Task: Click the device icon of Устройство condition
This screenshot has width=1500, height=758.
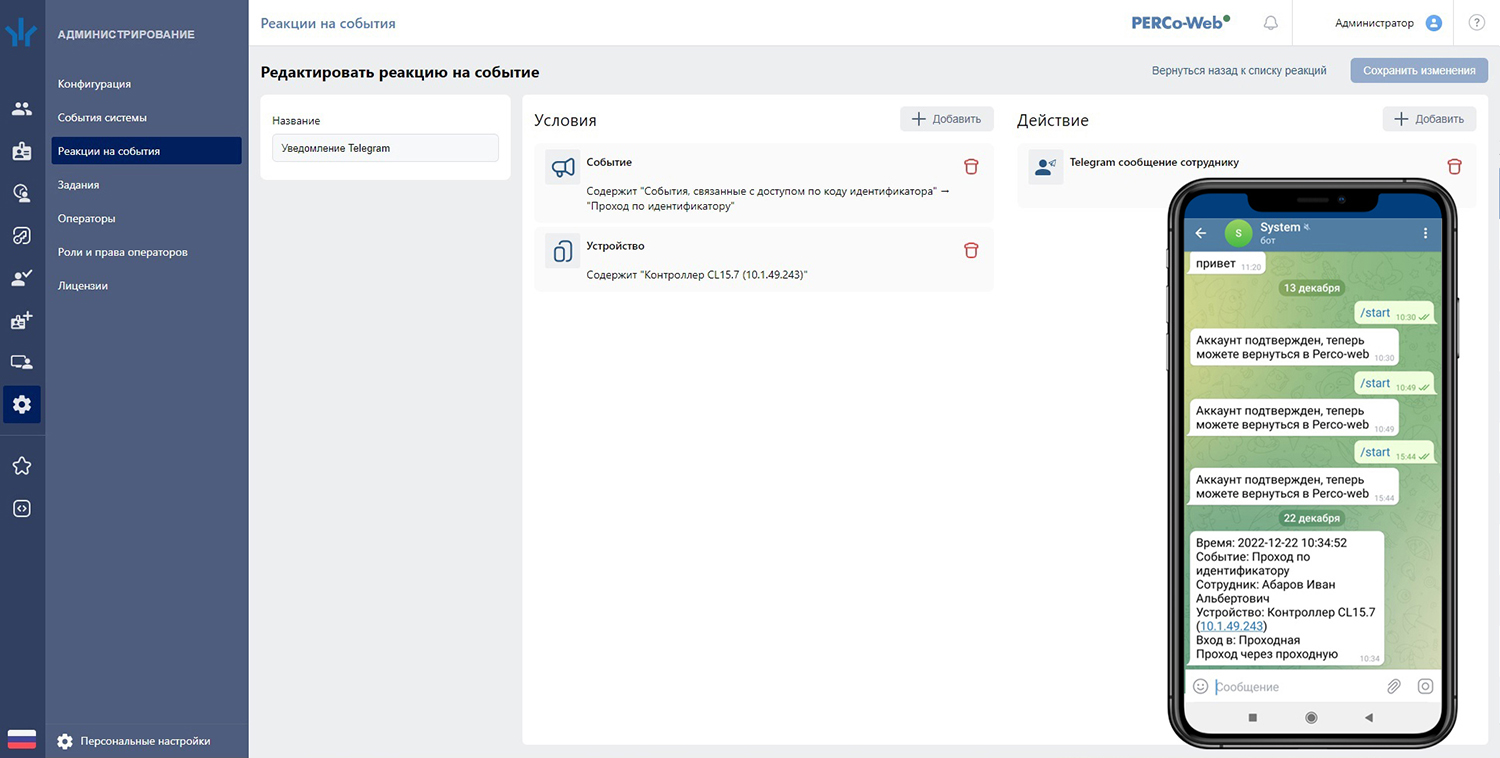Action: (563, 250)
